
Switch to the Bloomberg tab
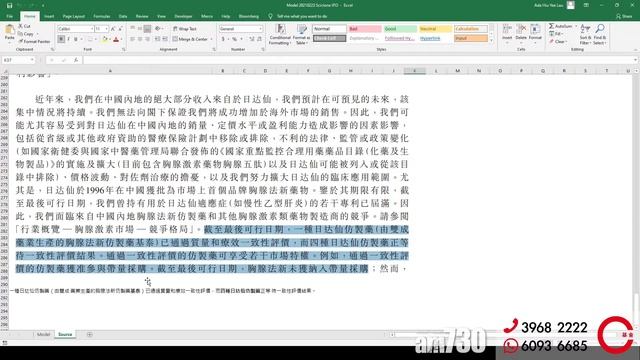pyautogui.click(x=249, y=16)
